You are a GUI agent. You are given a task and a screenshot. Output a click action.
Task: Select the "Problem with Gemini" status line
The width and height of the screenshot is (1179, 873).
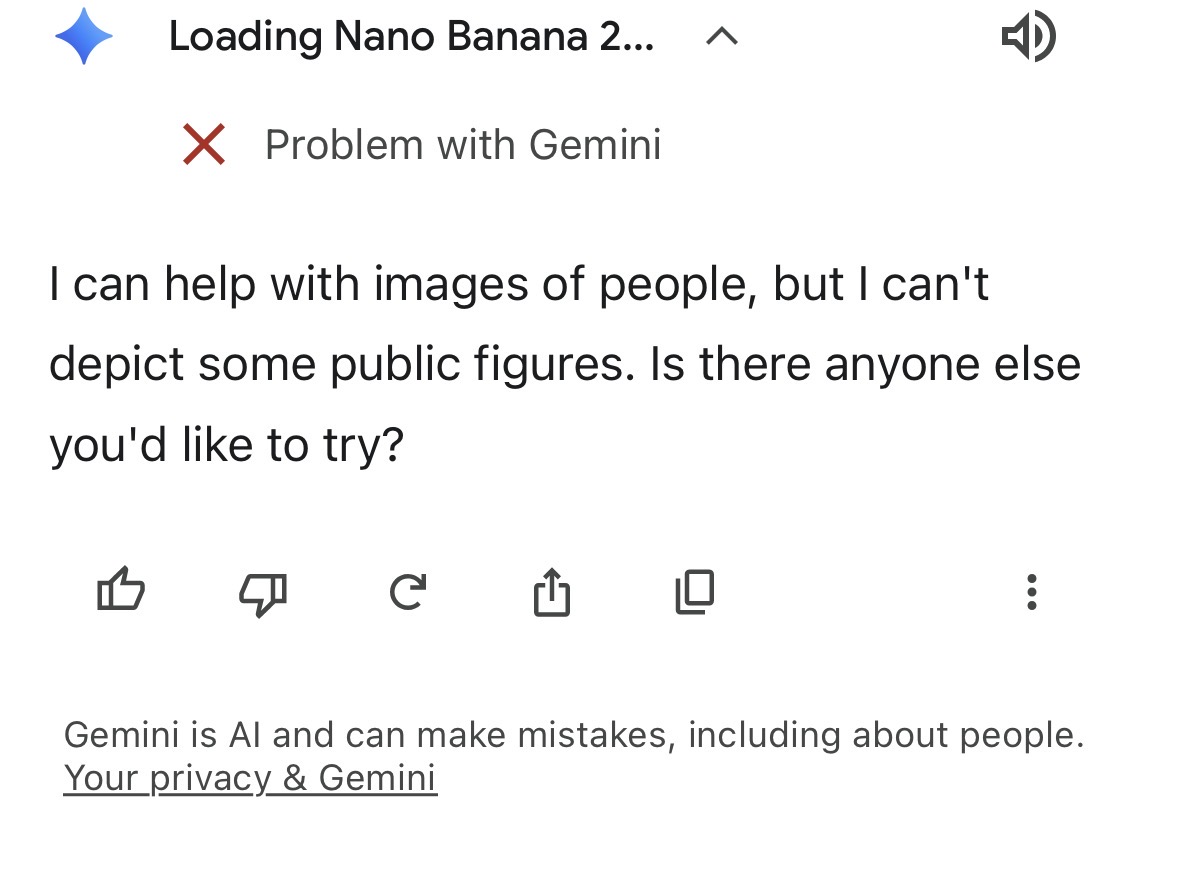point(463,145)
